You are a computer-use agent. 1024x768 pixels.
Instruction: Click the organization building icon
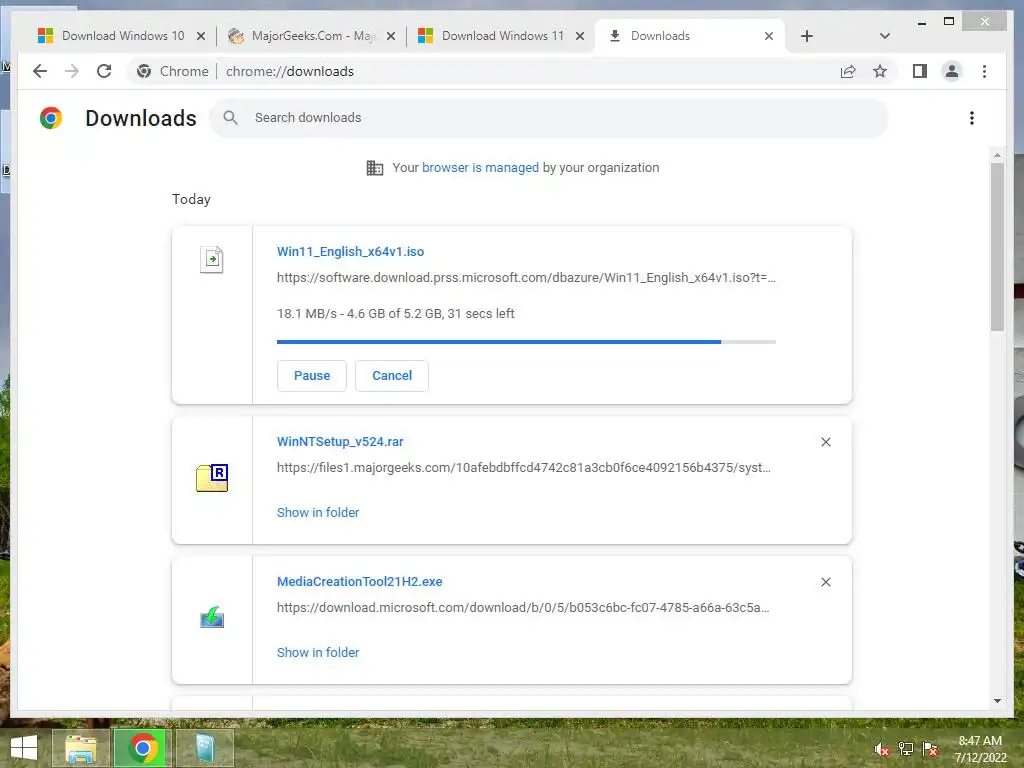point(374,168)
